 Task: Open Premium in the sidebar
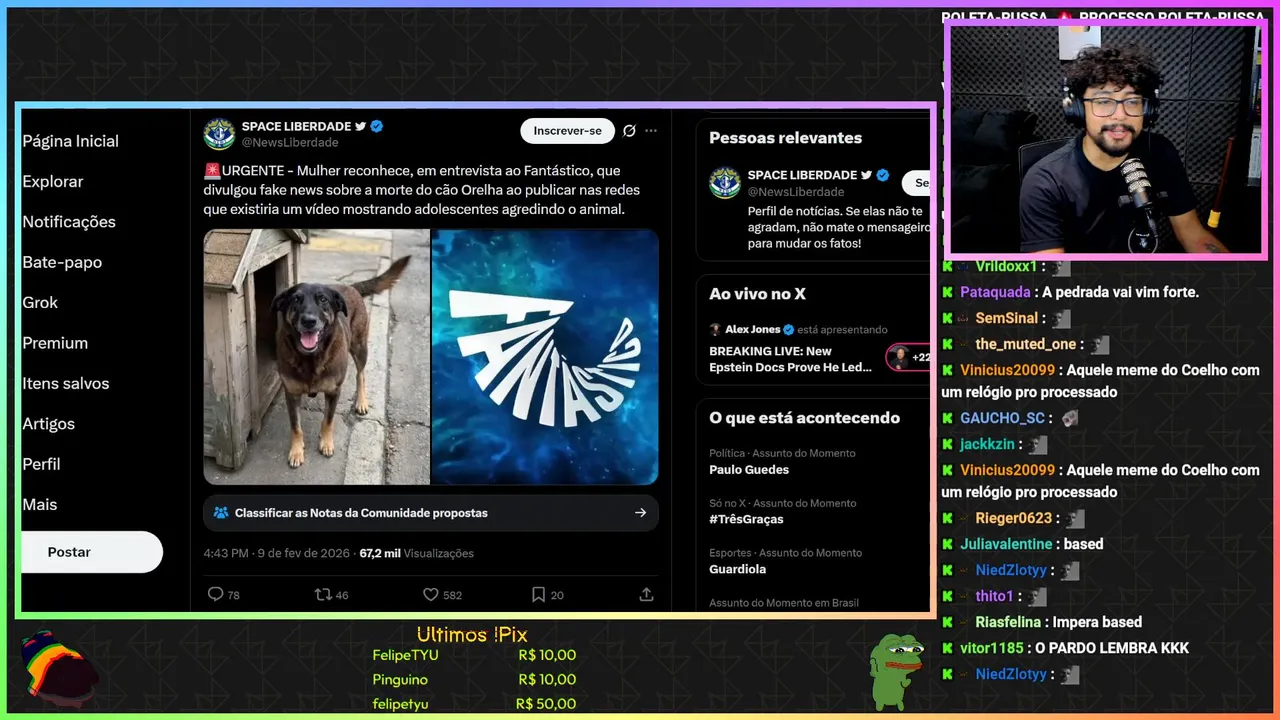pyautogui.click(x=55, y=343)
